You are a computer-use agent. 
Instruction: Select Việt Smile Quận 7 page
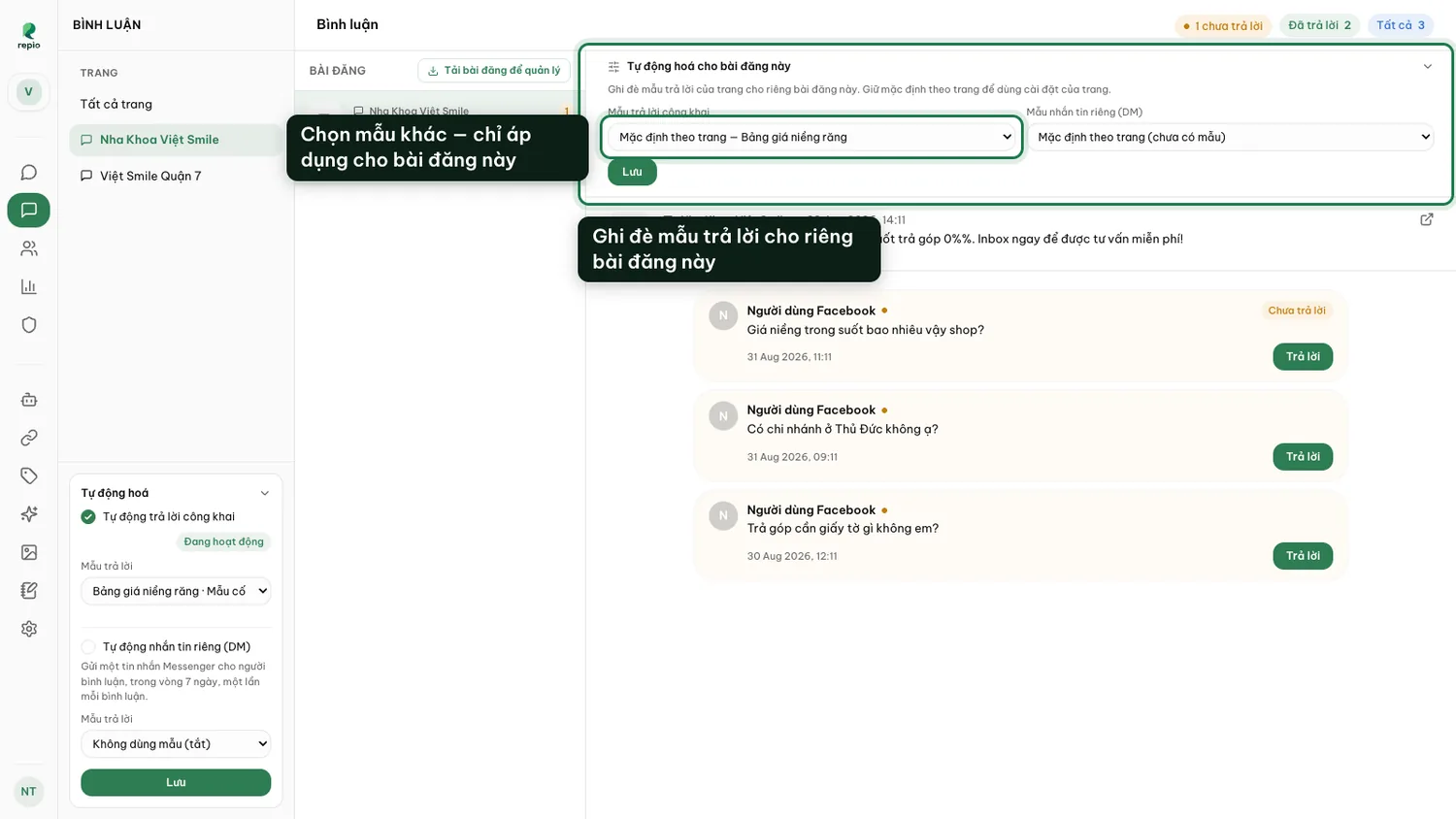(x=176, y=176)
